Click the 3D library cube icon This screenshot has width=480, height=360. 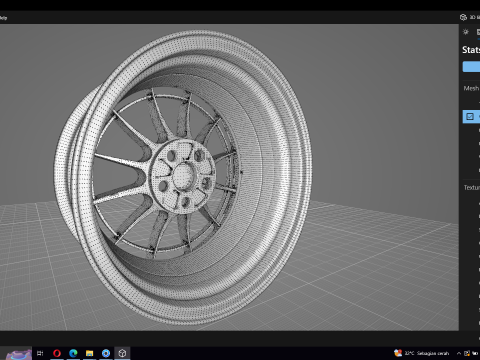[463, 17]
